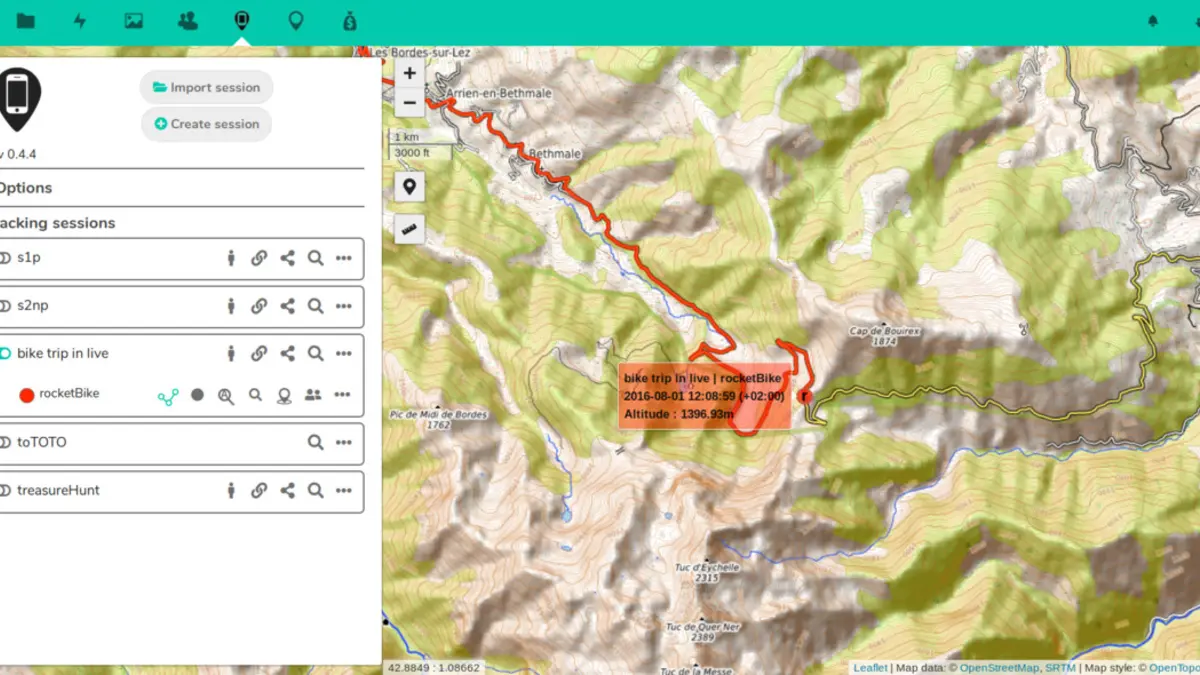This screenshot has height=675, width=1200.
Task: Toggle the s1p session on
Action: (x=5, y=258)
